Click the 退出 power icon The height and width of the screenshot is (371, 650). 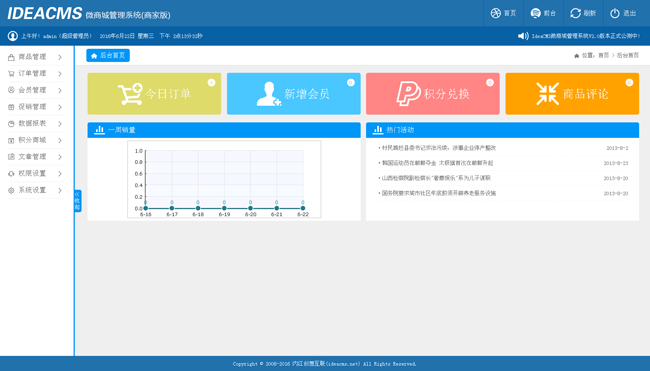point(615,13)
